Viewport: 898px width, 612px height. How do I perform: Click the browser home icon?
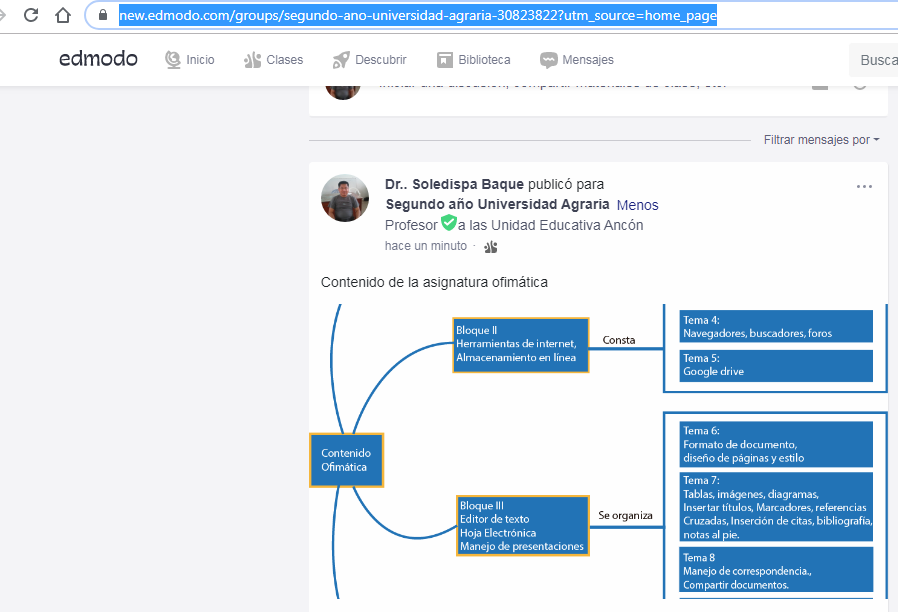pyautogui.click(x=63, y=16)
